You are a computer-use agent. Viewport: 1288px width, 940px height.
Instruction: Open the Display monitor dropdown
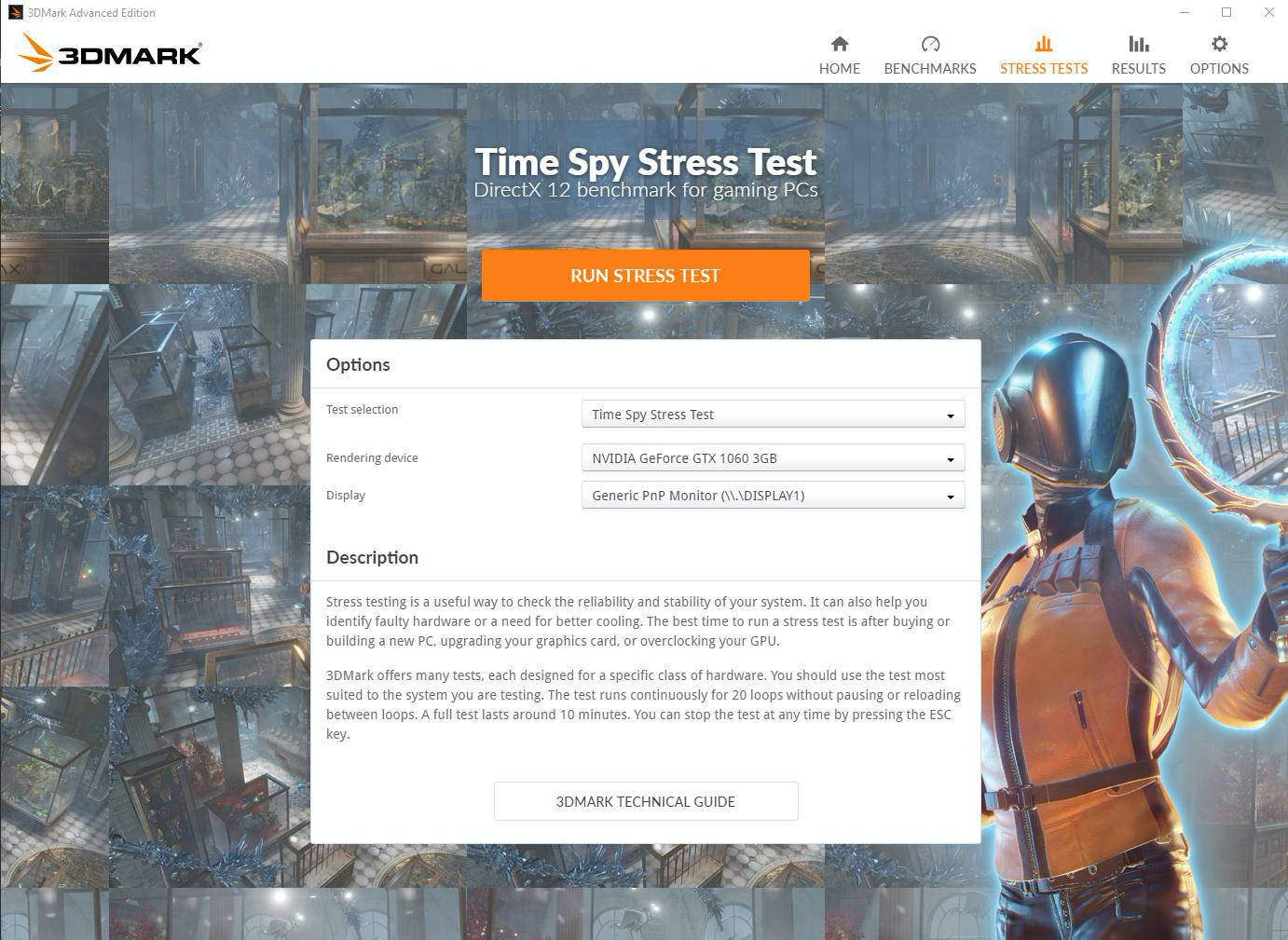pyautogui.click(x=773, y=496)
